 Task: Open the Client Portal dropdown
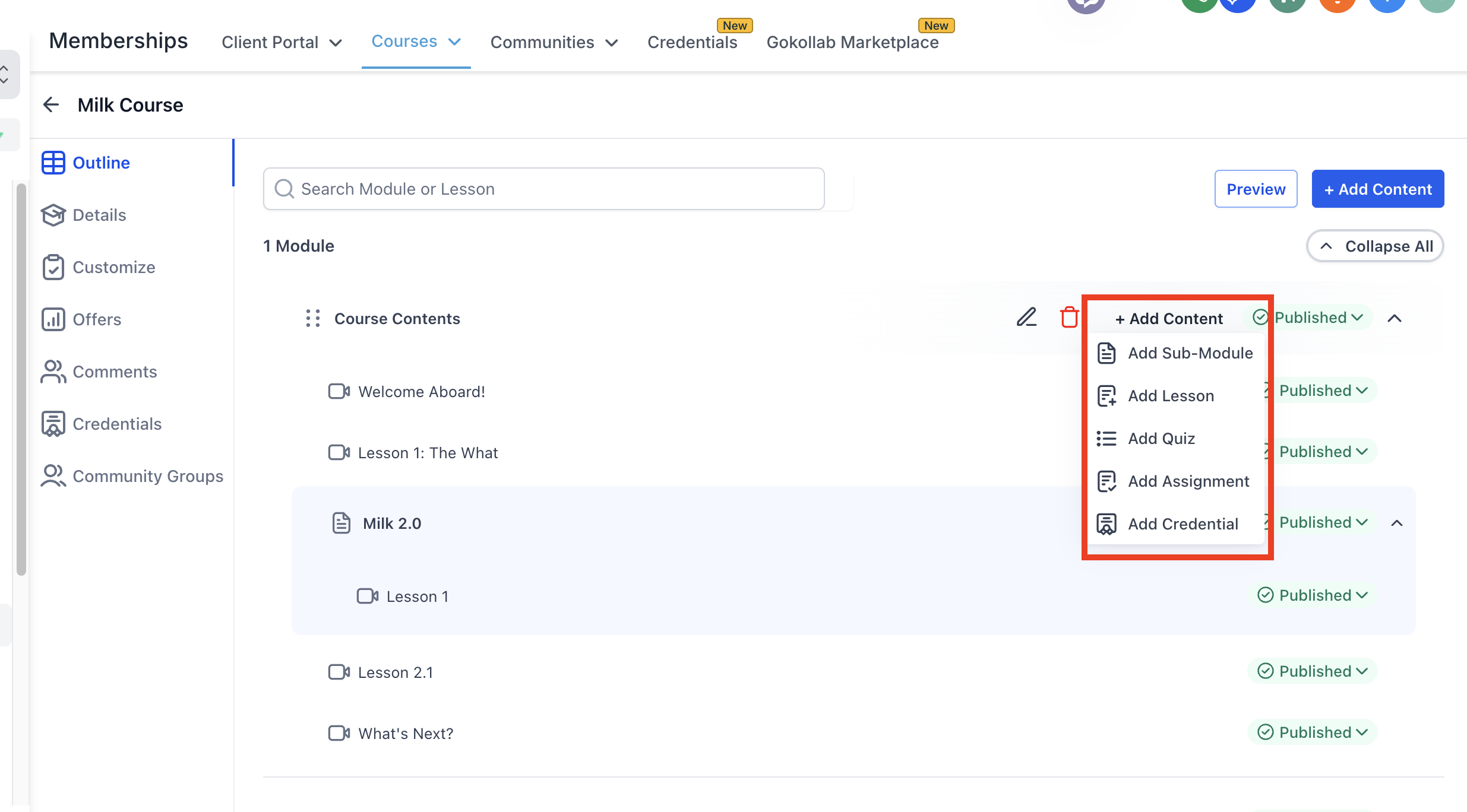282,42
